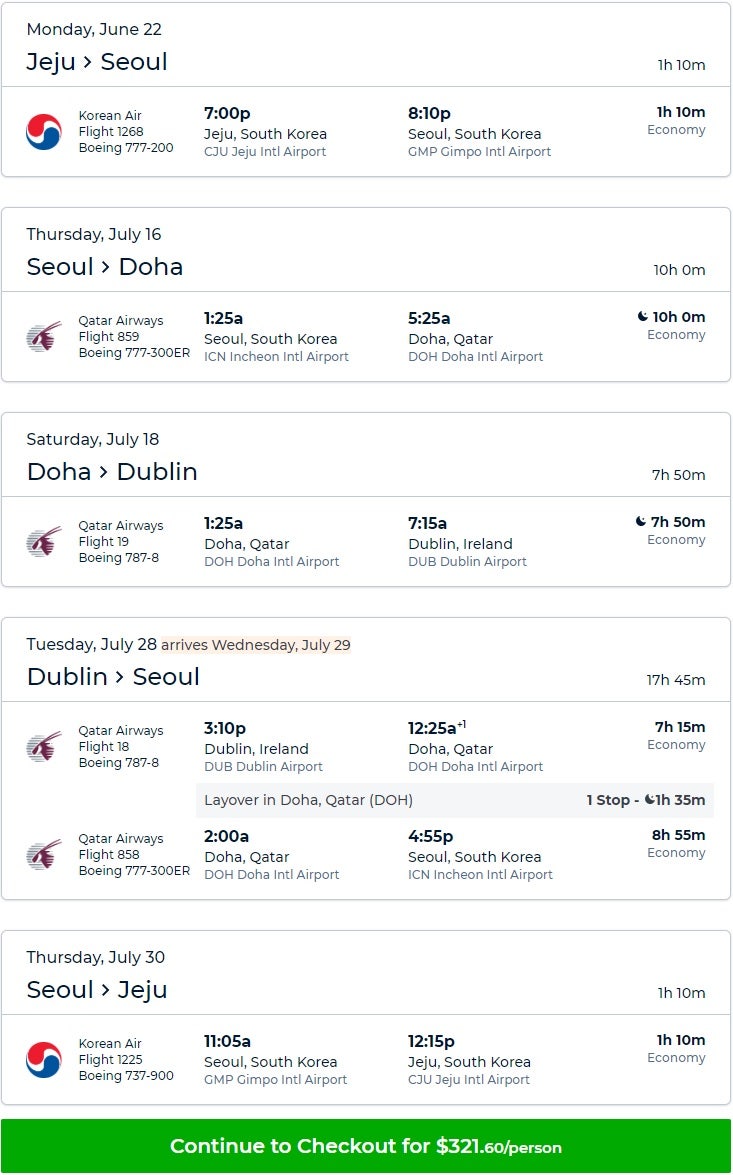733x1175 pixels.
Task: Open the Seoul > Jeju July 30 heading
Action: point(97,990)
